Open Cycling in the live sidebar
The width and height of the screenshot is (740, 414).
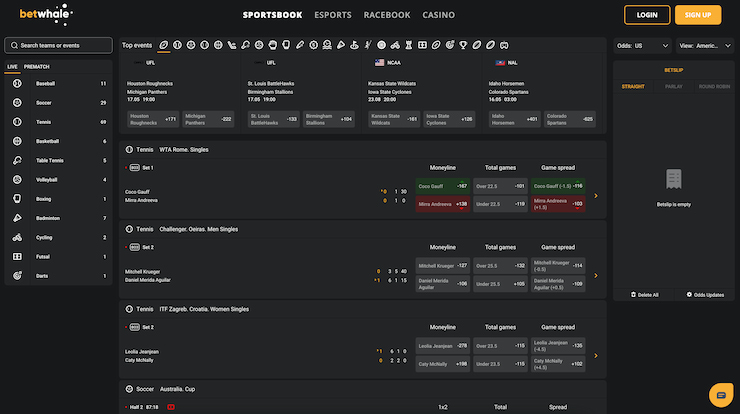(x=59, y=237)
